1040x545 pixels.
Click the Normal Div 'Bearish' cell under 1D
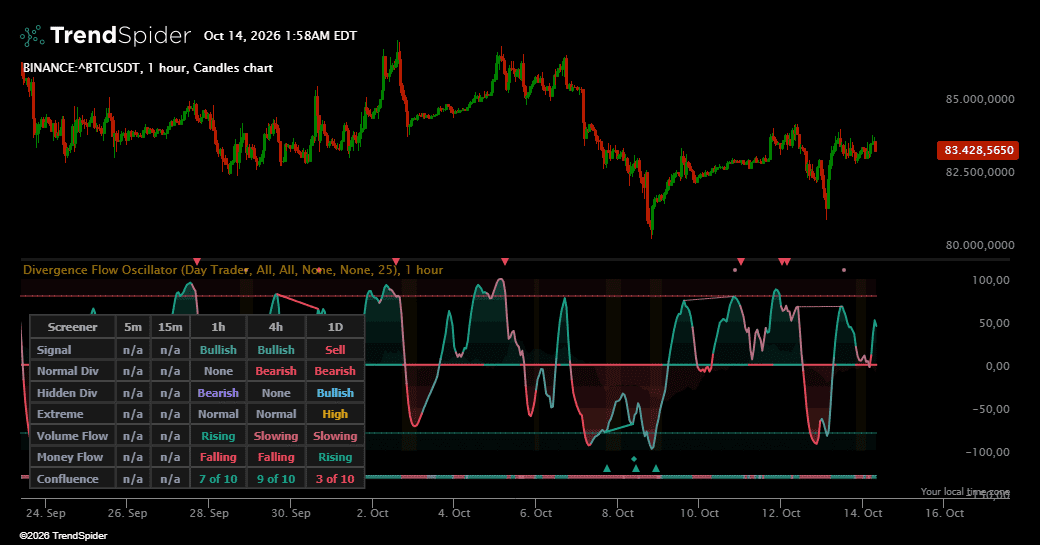335,371
